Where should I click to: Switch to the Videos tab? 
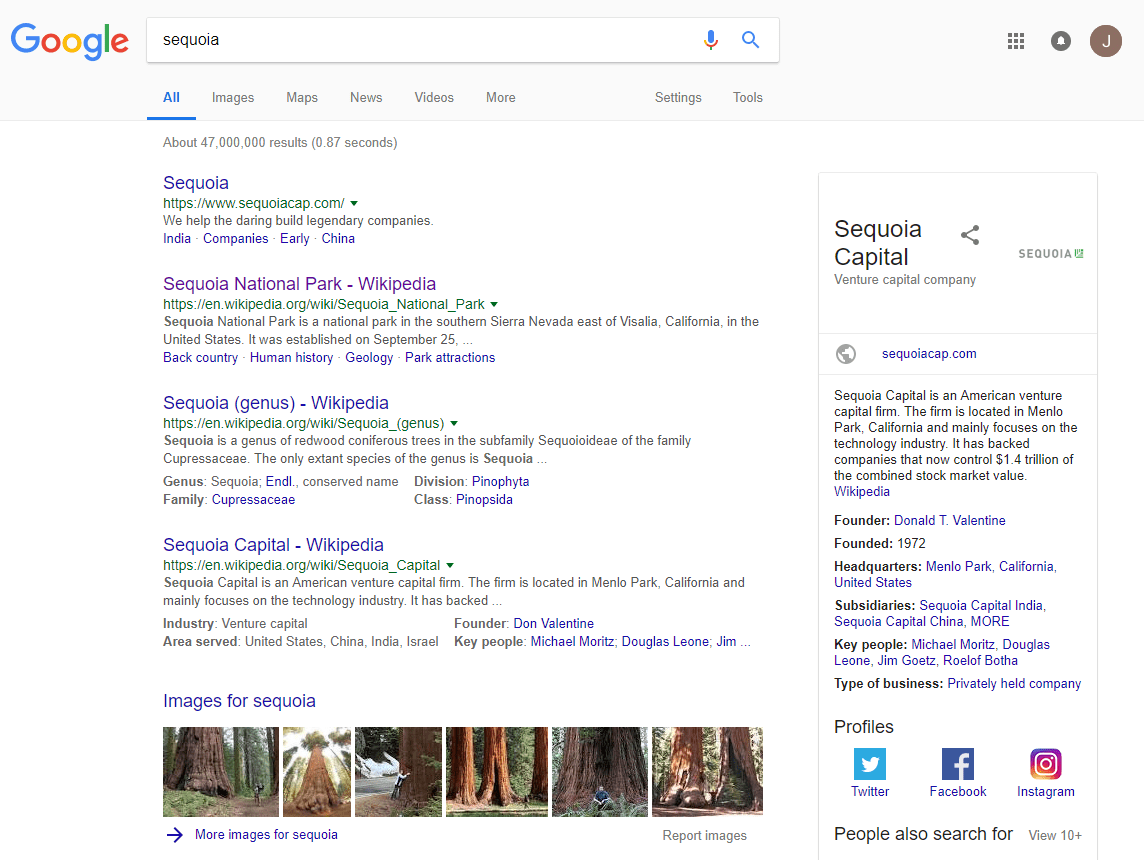(433, 97)
